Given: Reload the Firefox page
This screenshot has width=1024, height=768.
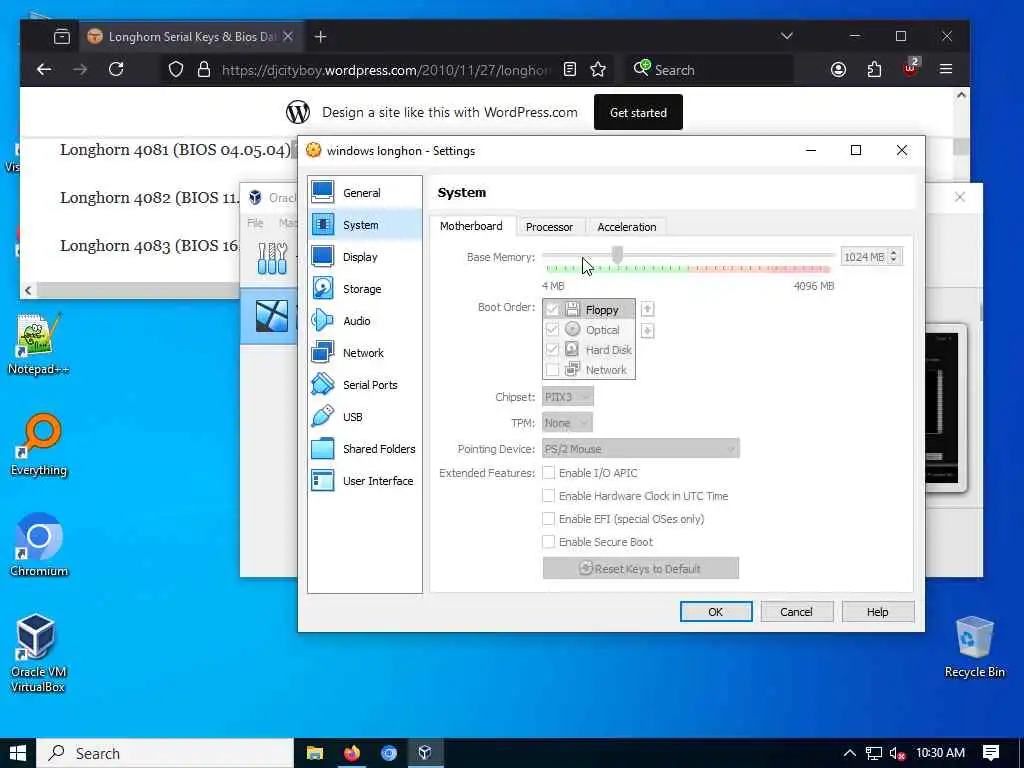Looking at the screenshot, I should [x=116, y=69].
